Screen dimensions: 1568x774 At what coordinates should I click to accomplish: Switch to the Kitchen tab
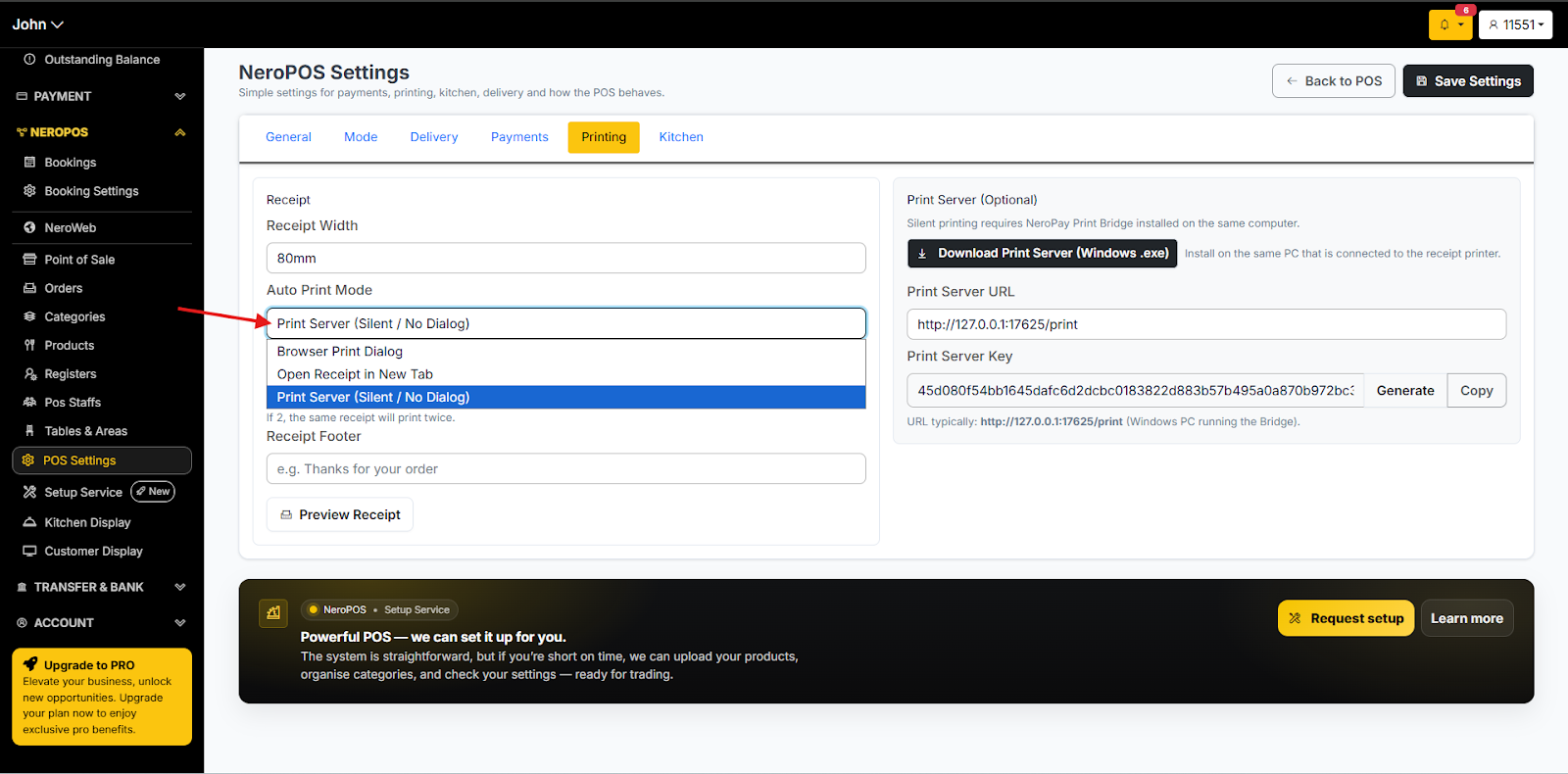[681, 137]
